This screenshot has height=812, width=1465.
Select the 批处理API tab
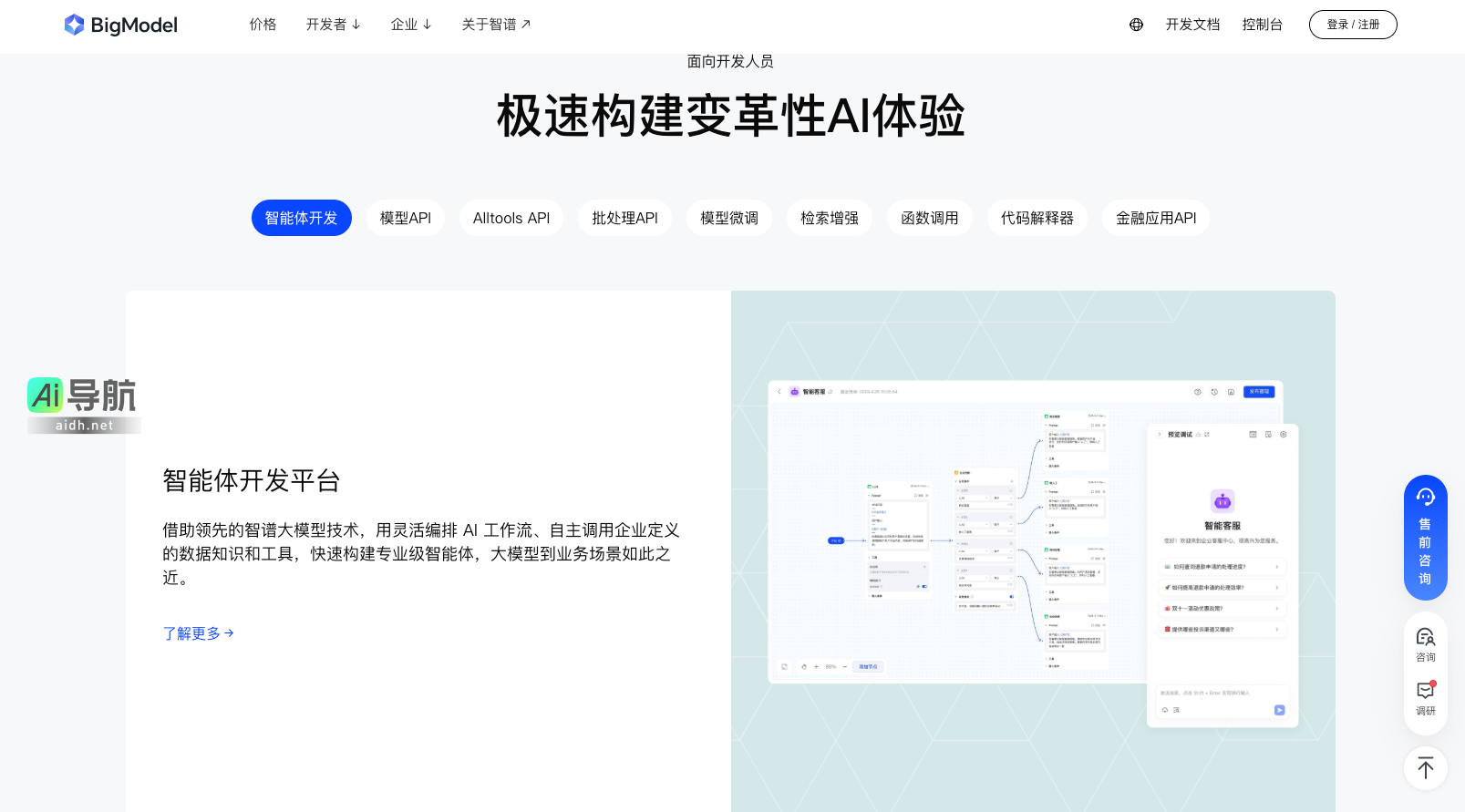[x=624, y=218]
